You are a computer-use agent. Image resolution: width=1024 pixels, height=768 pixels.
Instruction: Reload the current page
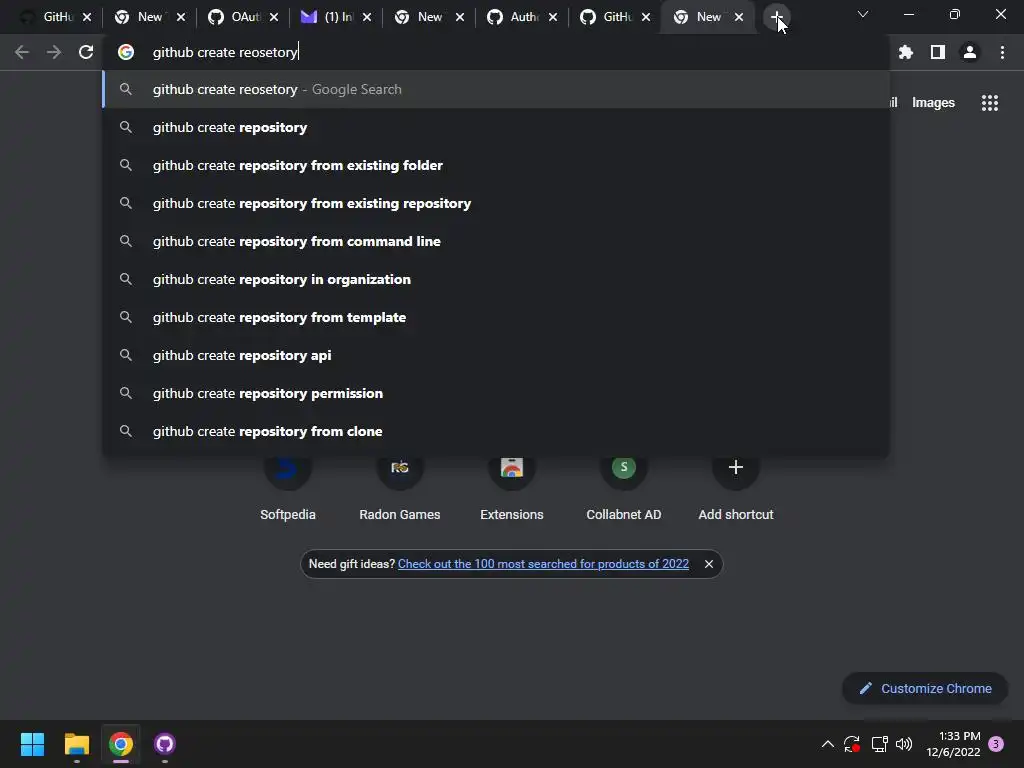[x=86, y=52]
